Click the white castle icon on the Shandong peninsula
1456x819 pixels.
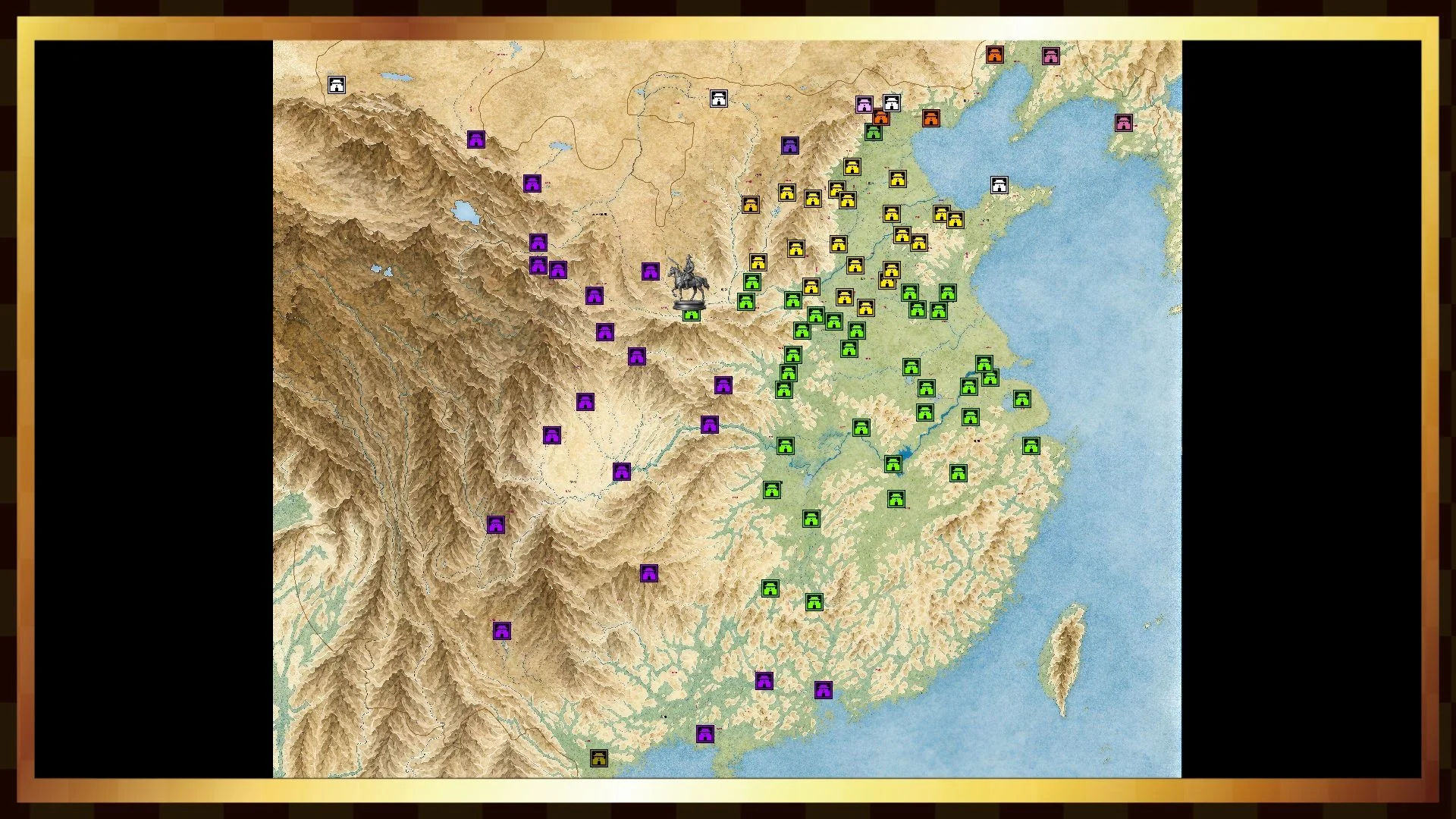click(x=999, y=185)
